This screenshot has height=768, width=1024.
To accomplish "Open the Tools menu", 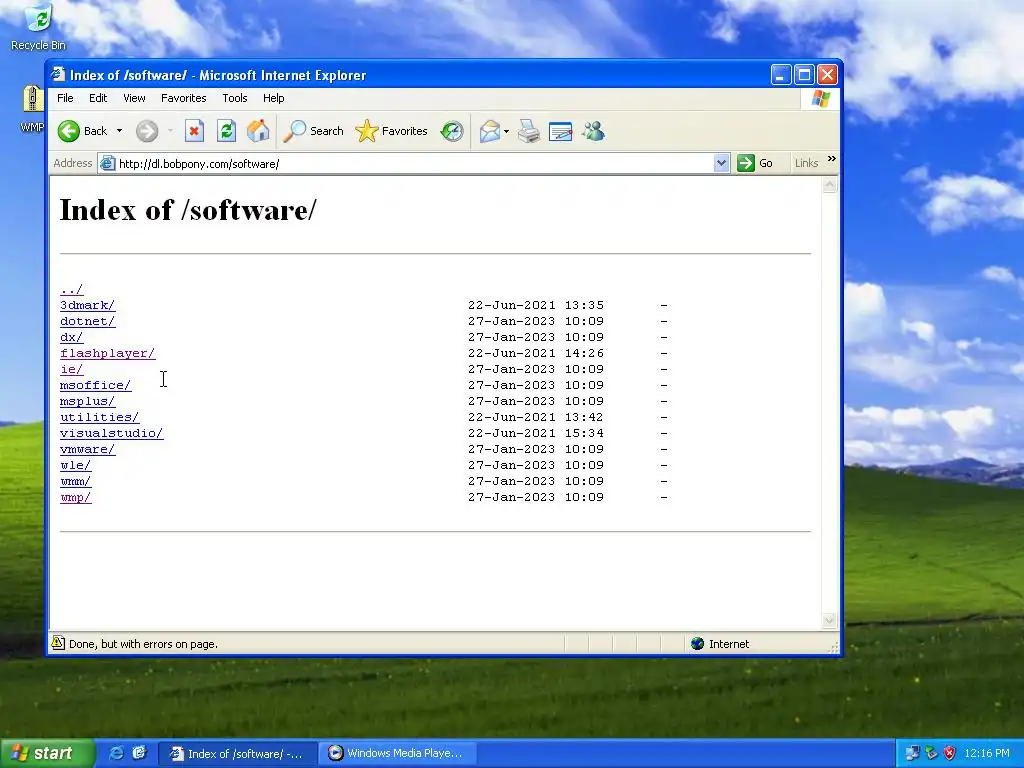I will 234,98.
